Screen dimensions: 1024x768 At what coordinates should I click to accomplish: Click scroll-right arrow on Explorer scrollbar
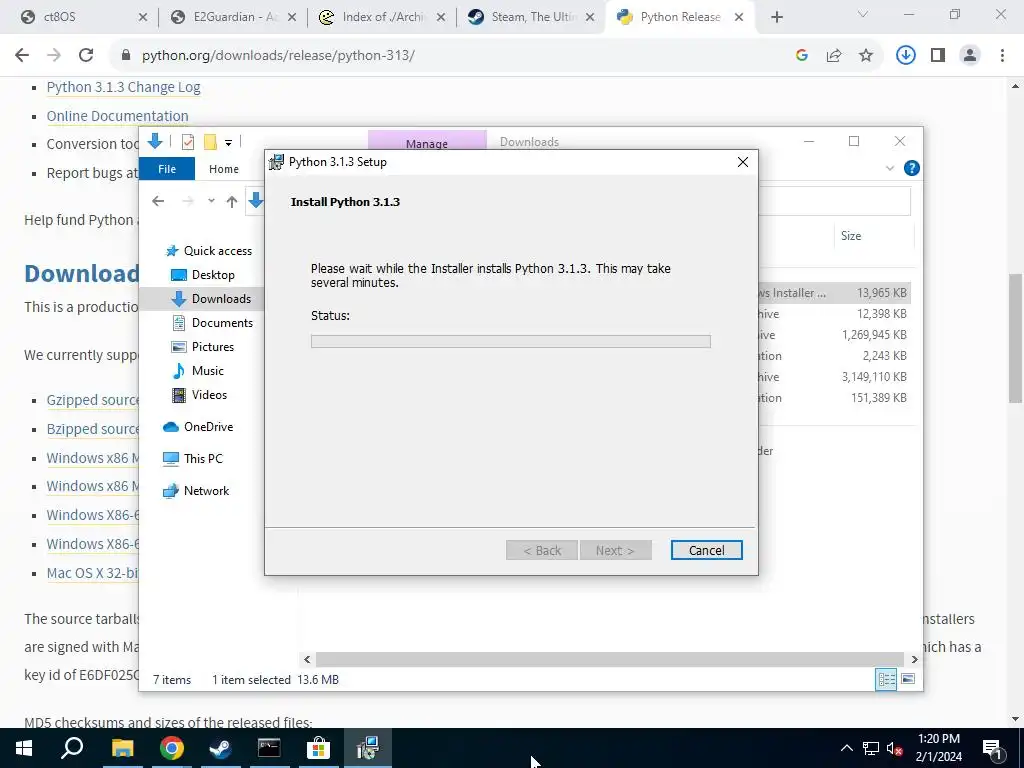pyautogui.click(x=914, y=660)
